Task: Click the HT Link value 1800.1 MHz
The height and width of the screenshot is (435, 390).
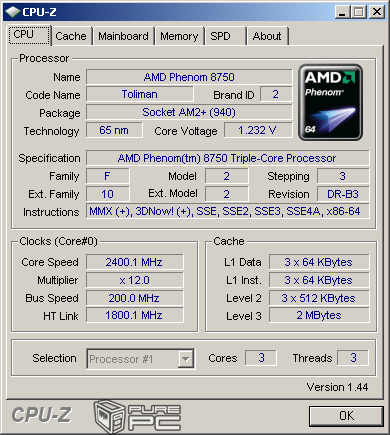Action: tap(134, 315)
